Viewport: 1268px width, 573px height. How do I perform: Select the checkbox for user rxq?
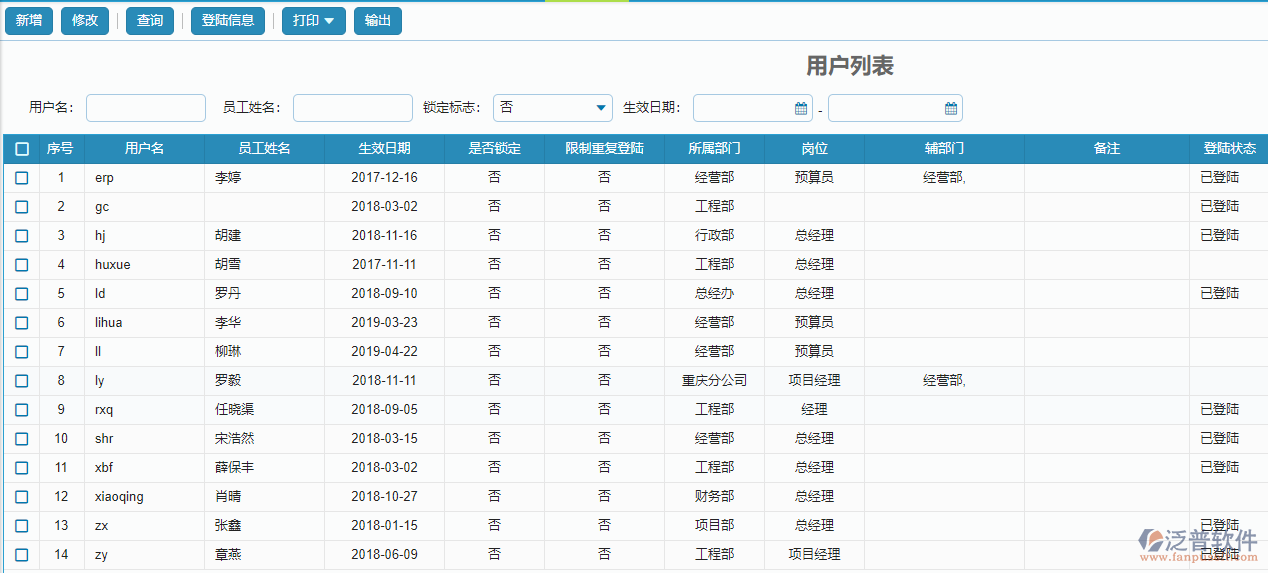click(22, 410)
